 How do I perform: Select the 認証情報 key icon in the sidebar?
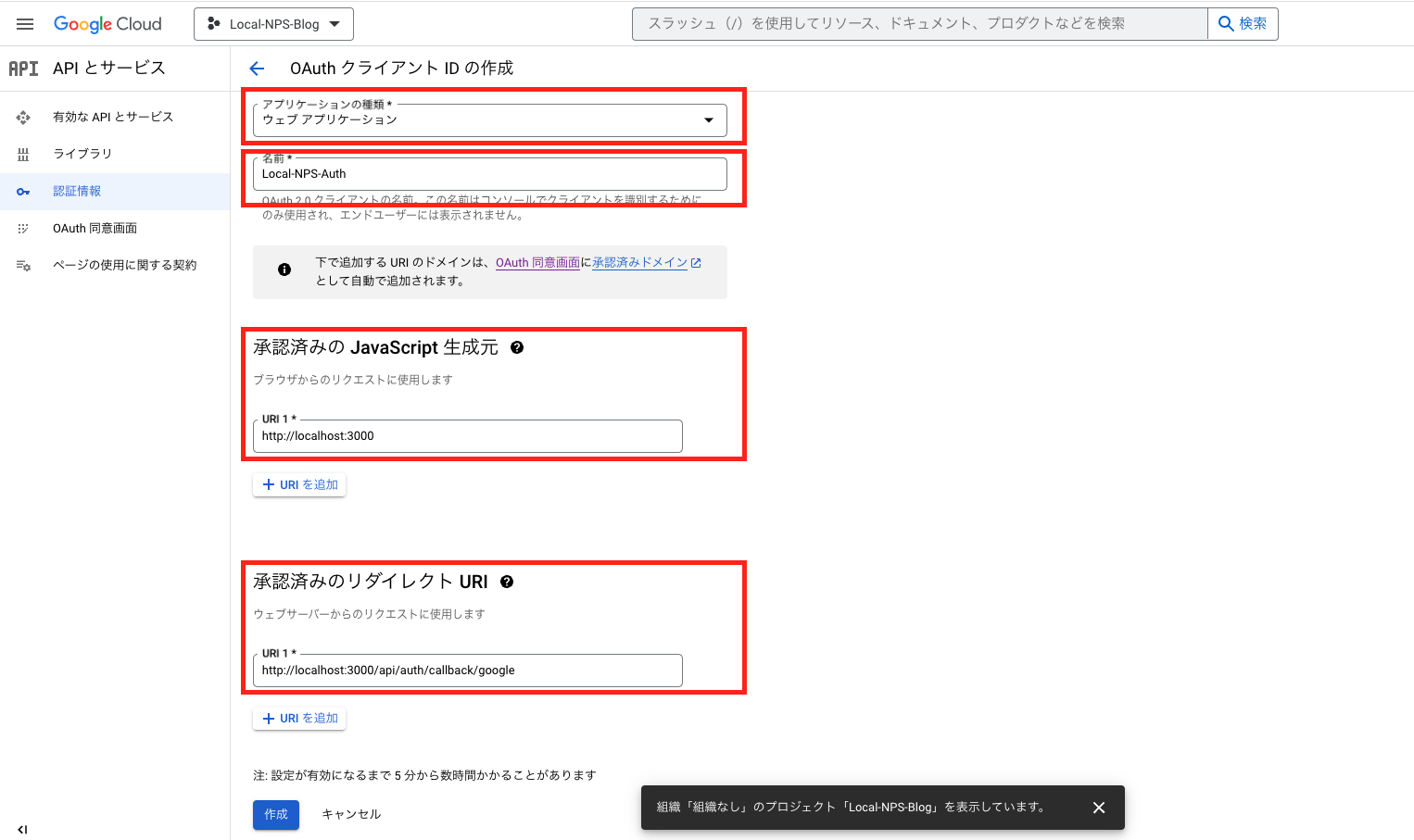point(23,191)
